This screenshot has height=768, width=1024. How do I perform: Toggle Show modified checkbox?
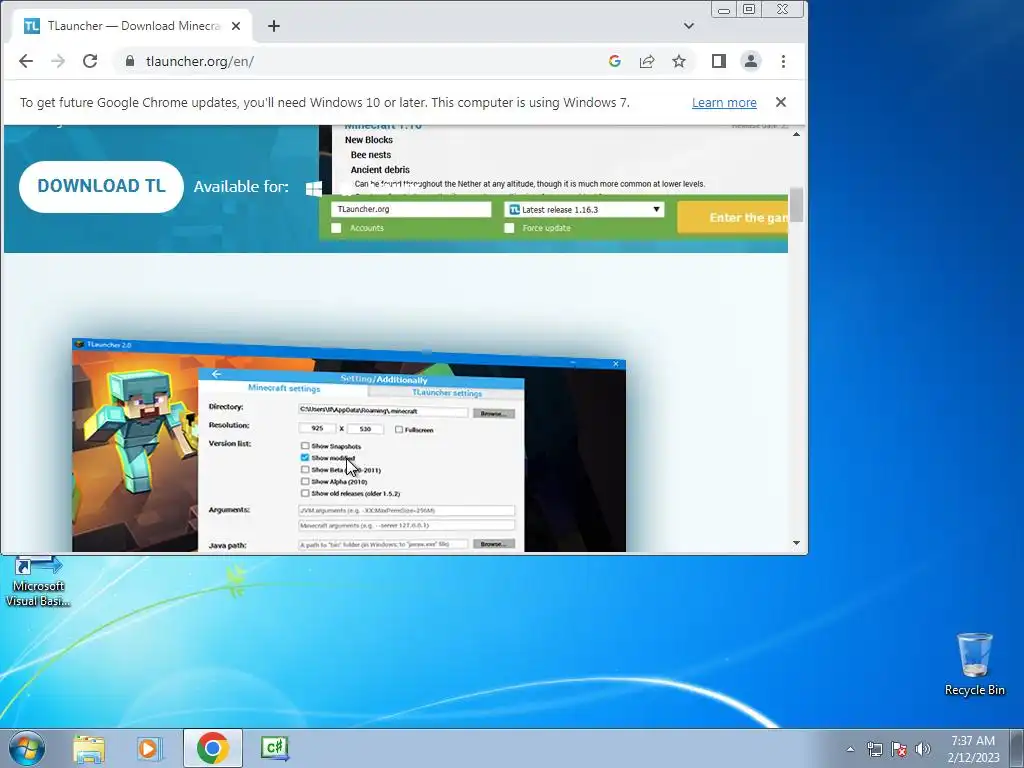(305, 458)
